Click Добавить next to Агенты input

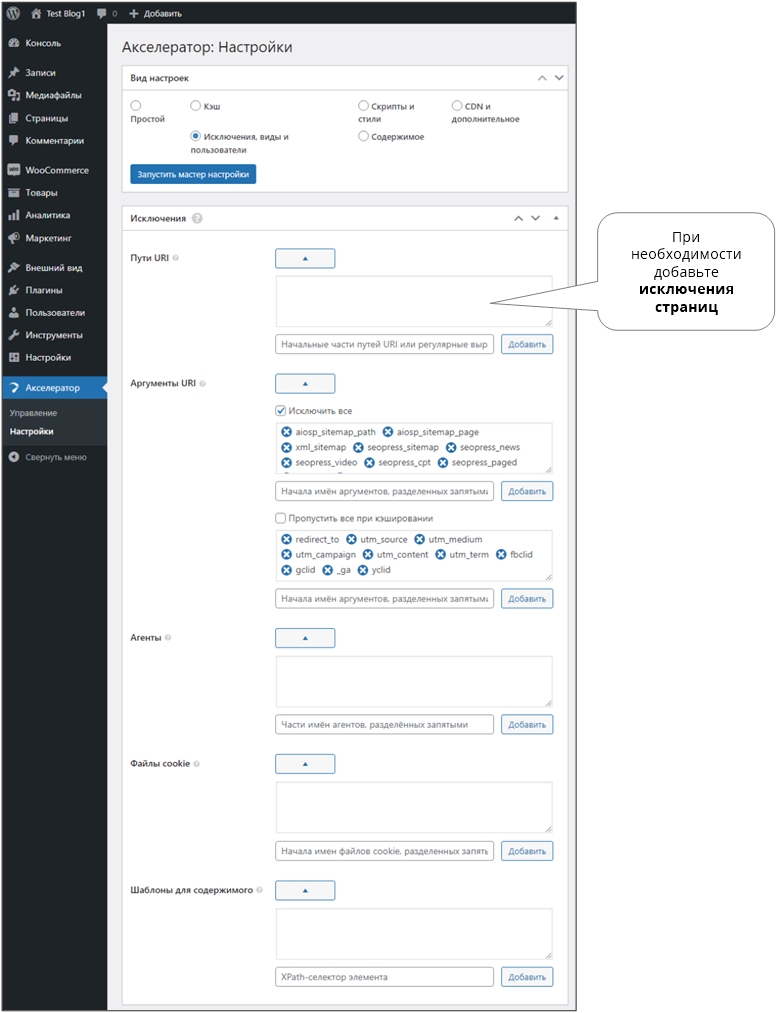pos(527,725)
